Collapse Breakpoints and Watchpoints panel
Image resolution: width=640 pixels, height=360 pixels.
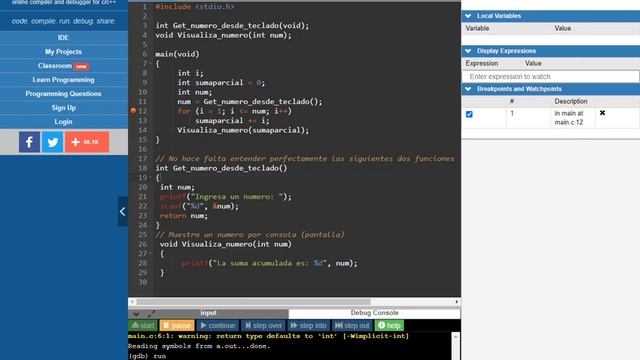coord(468,89)
